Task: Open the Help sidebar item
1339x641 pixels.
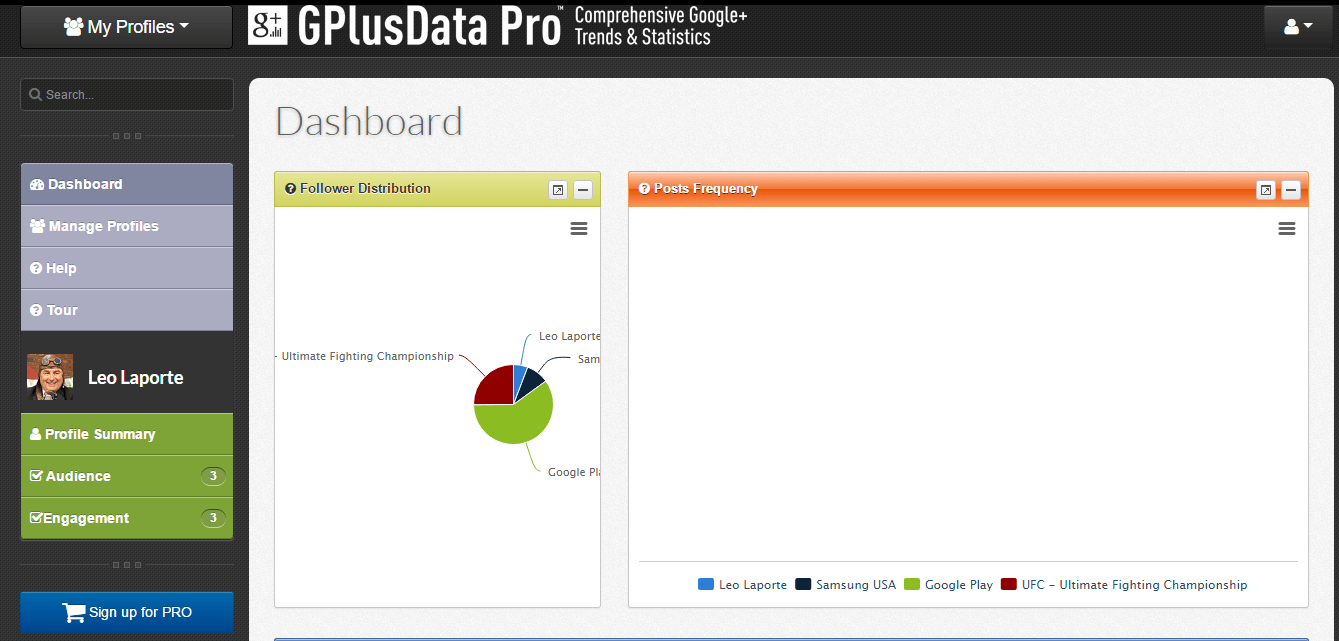Action: coord(127,268)
